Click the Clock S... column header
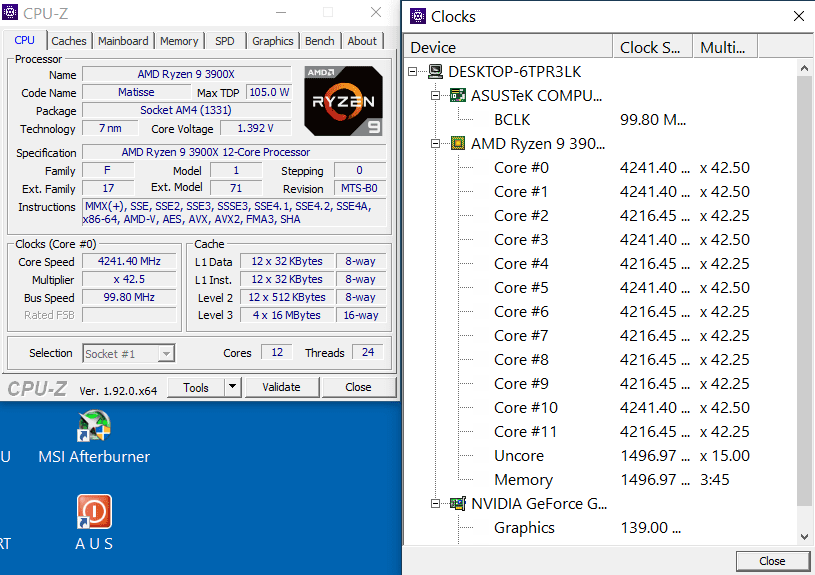The image size is (815, 575). point(652,47)
